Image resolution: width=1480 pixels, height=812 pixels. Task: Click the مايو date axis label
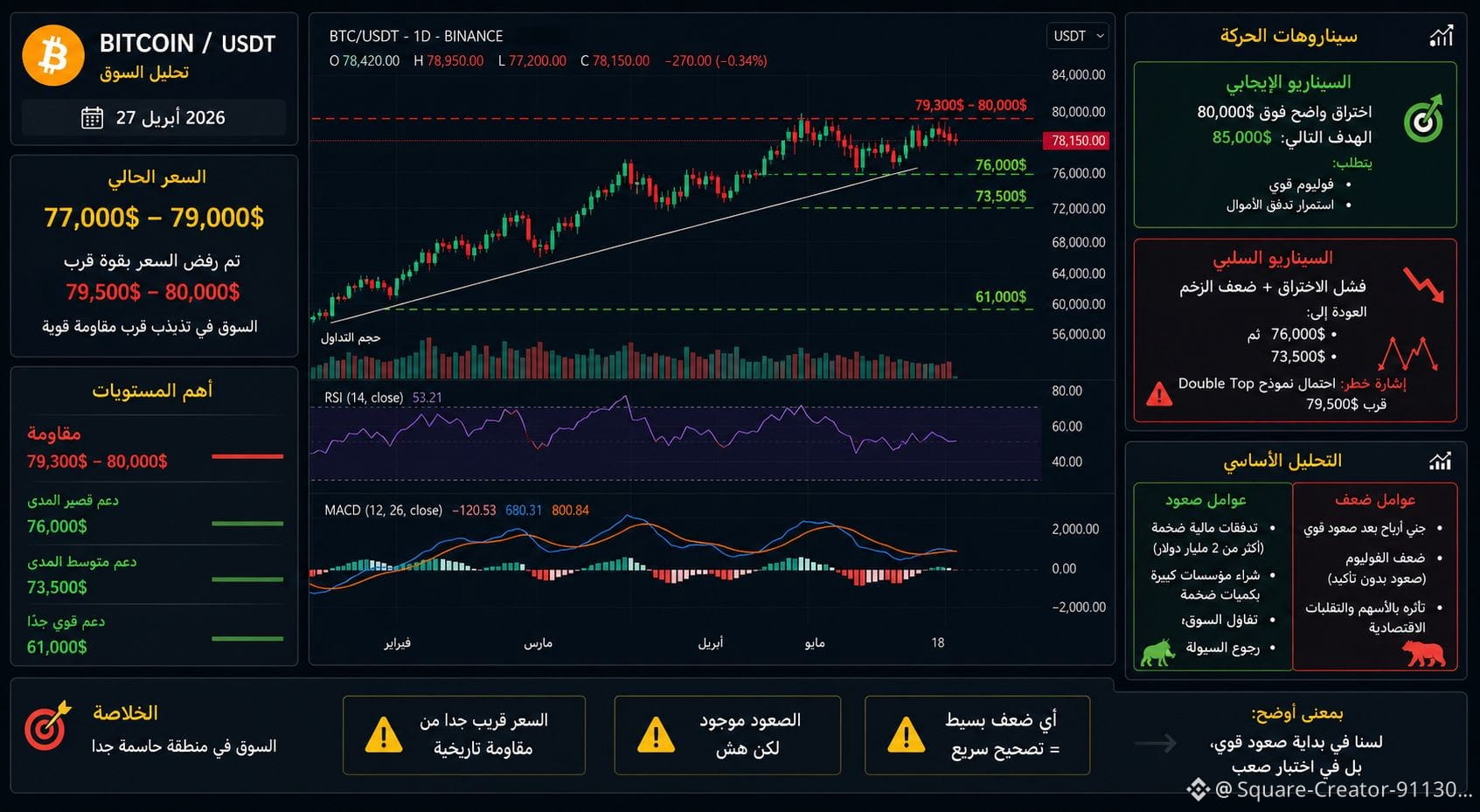(815, 643)
